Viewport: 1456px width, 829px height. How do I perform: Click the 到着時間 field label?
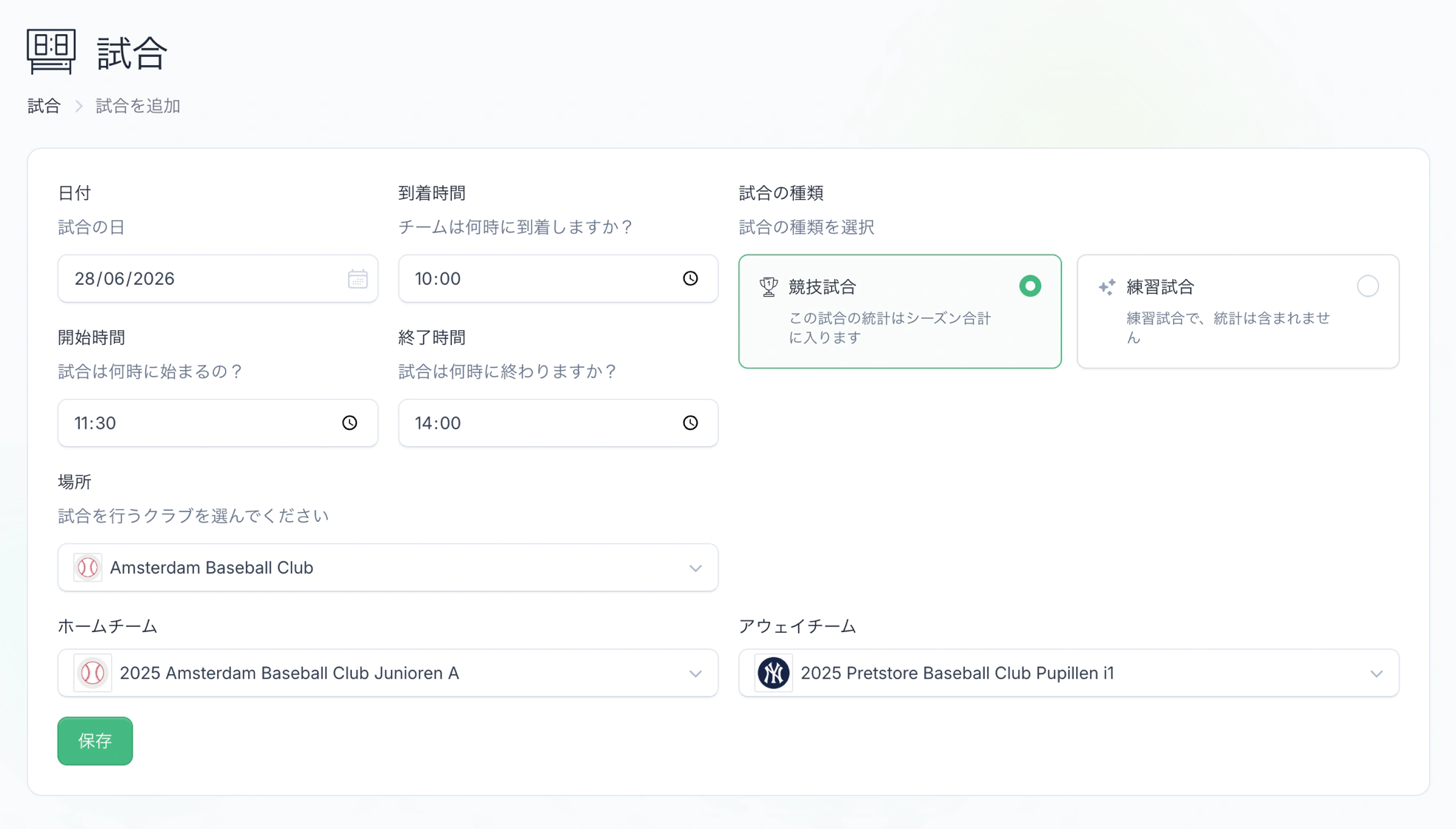point(432,193)
